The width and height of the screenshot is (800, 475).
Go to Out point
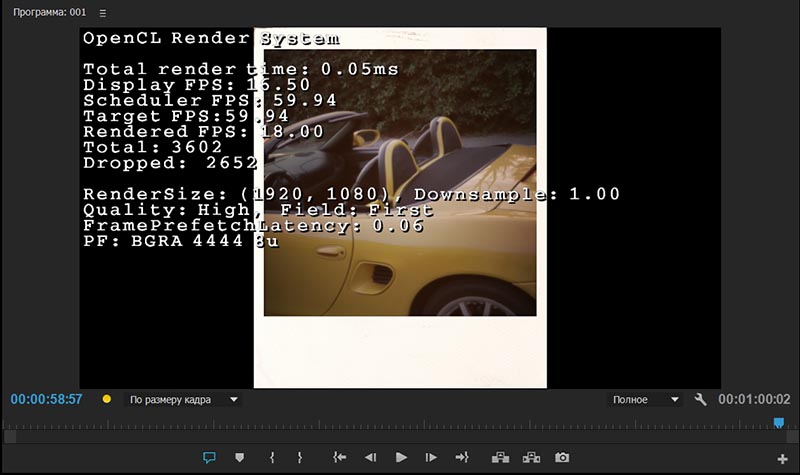coord(462,458)
